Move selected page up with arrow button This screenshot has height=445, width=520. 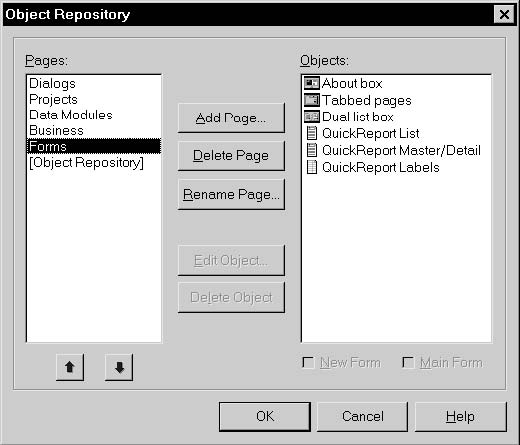[70, 367]
